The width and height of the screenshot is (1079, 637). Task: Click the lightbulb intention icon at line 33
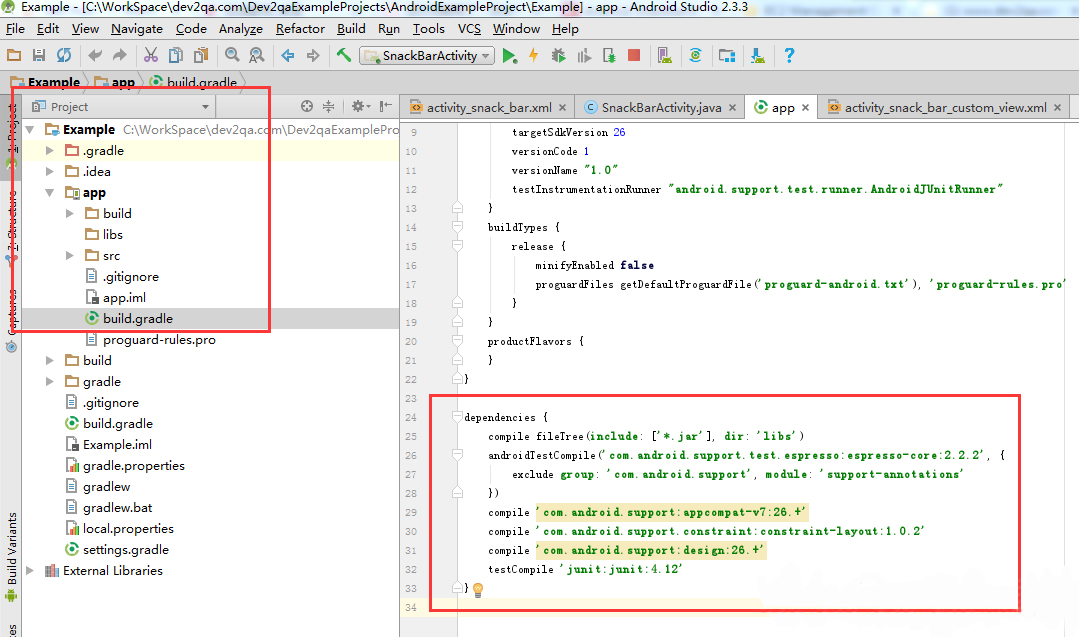pyautogui.click(x=478, y=589)
